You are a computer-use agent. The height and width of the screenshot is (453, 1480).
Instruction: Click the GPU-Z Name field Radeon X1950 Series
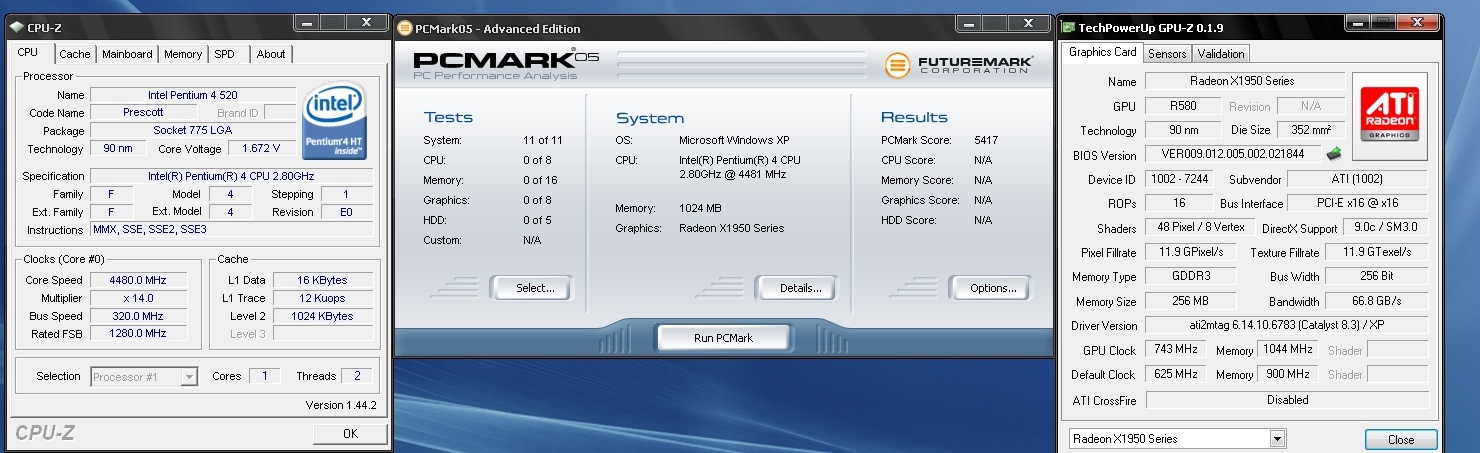point(1245,81)
